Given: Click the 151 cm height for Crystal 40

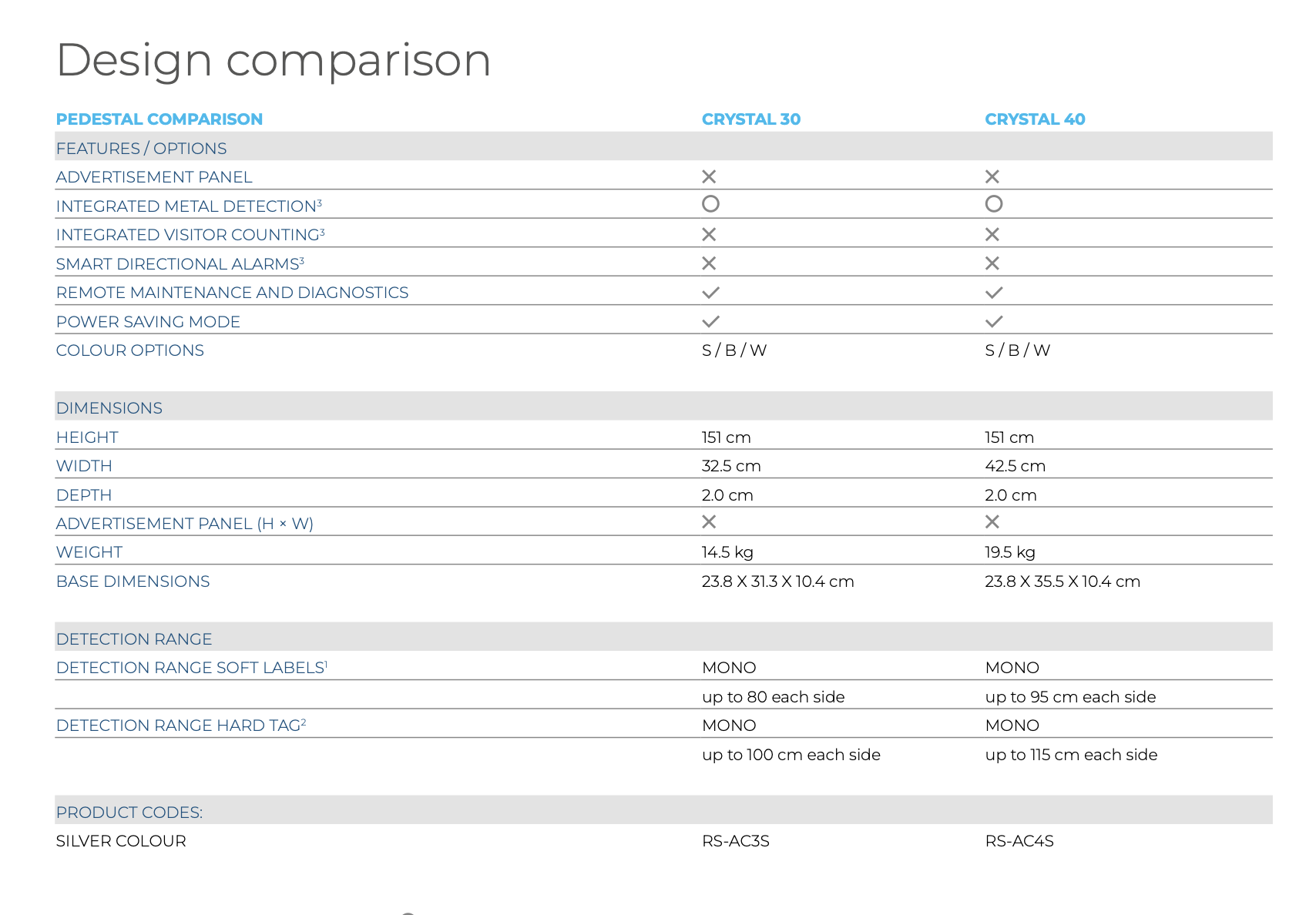Looking at the screenshot, I should (x=1009, y=437).
